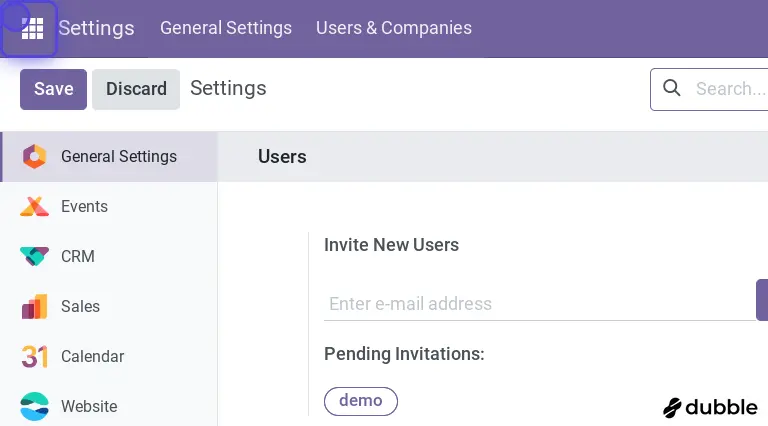Click the Calendar 31 icon in sidebar
Image resolution: width=768 pixels, height=426 pixels.
click(x=34, y=357)
